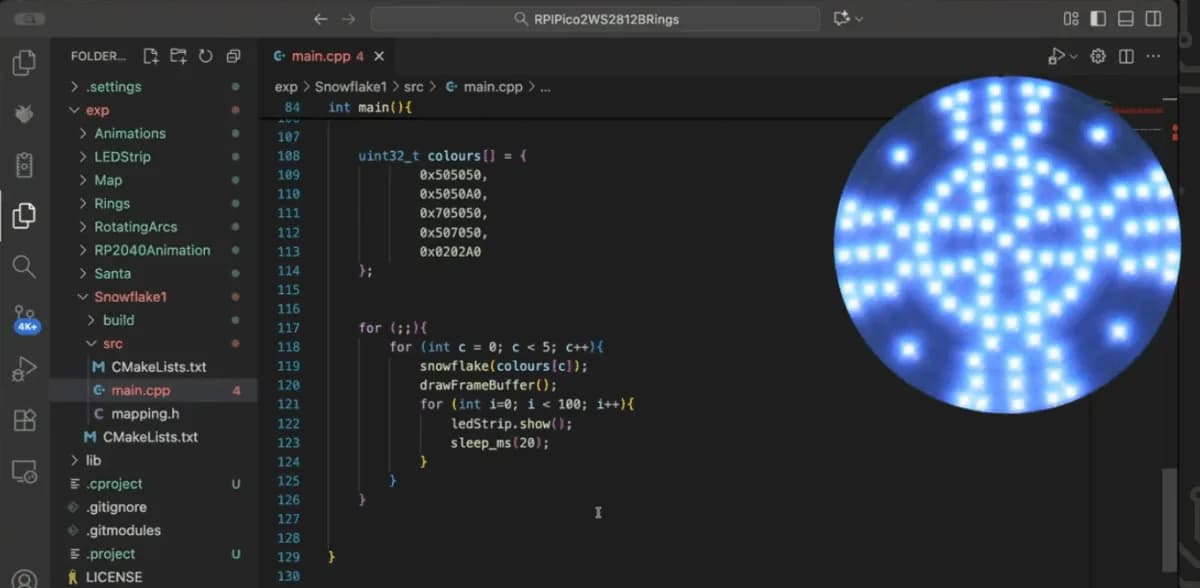Select the exp breadcrumb segment
This screenshot has height=588, width=1200.
point(285,87)
